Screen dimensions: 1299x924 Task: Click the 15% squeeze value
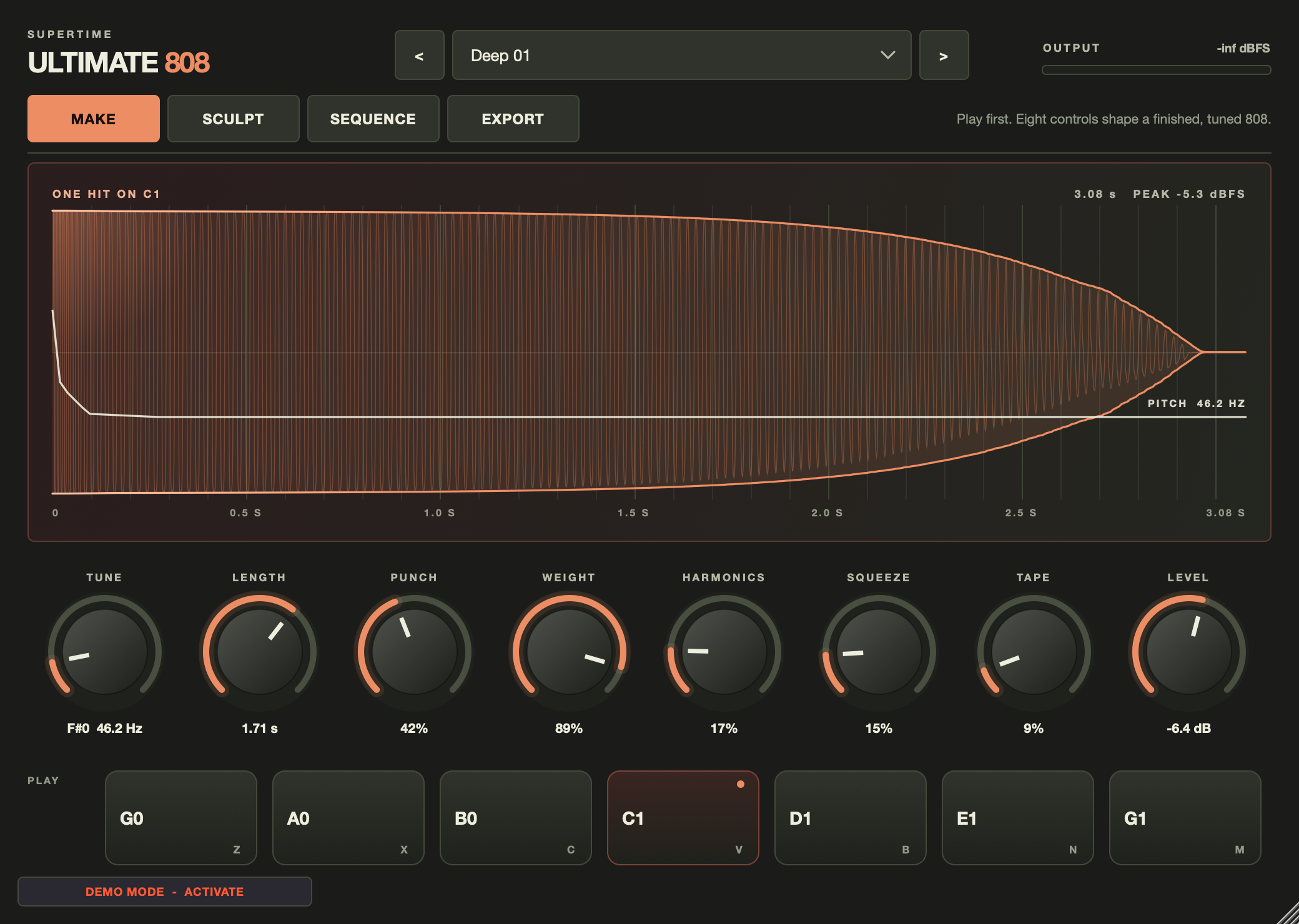(879, 728)
